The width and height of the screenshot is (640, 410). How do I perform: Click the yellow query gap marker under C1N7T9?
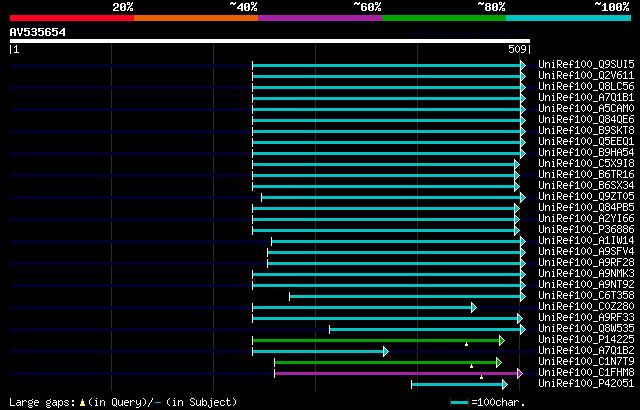click(471, 366)
